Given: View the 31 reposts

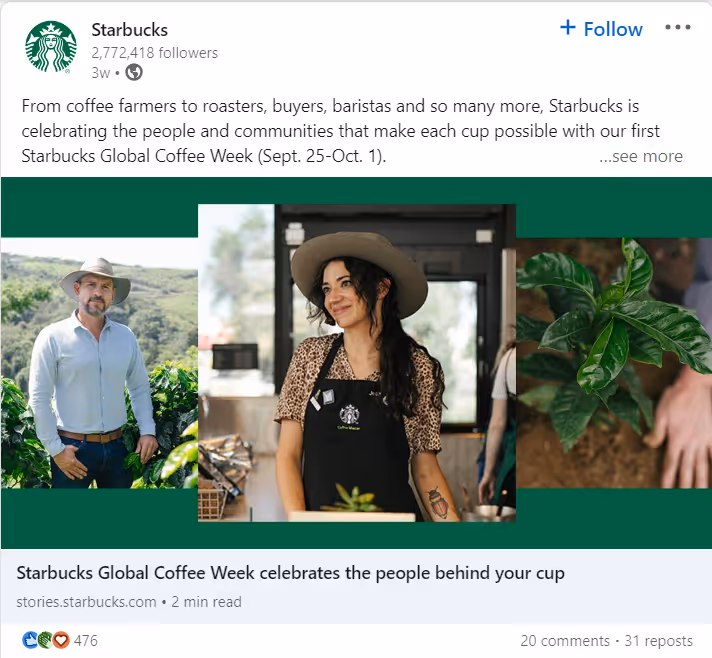Looking at the screenshot, I should tap(658, 641).
